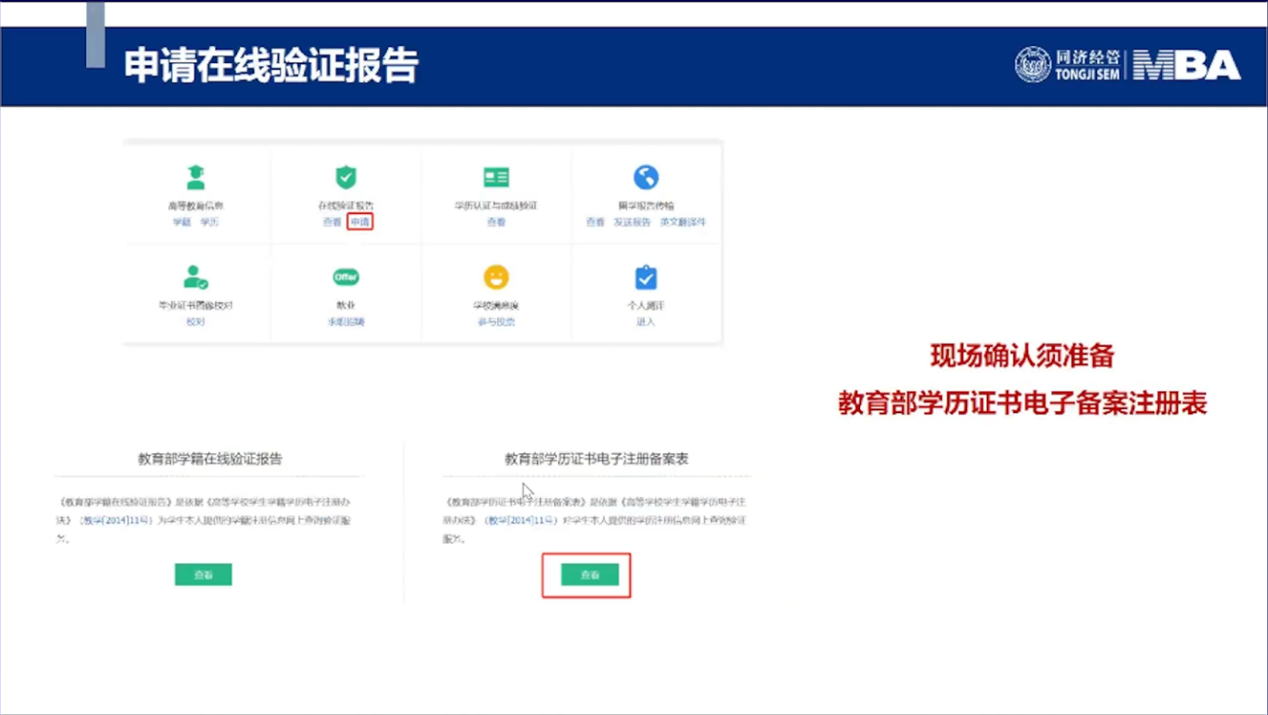Click 发送报告 link under report transmission
Screen dimensions: 1268x715
(632, 222)
